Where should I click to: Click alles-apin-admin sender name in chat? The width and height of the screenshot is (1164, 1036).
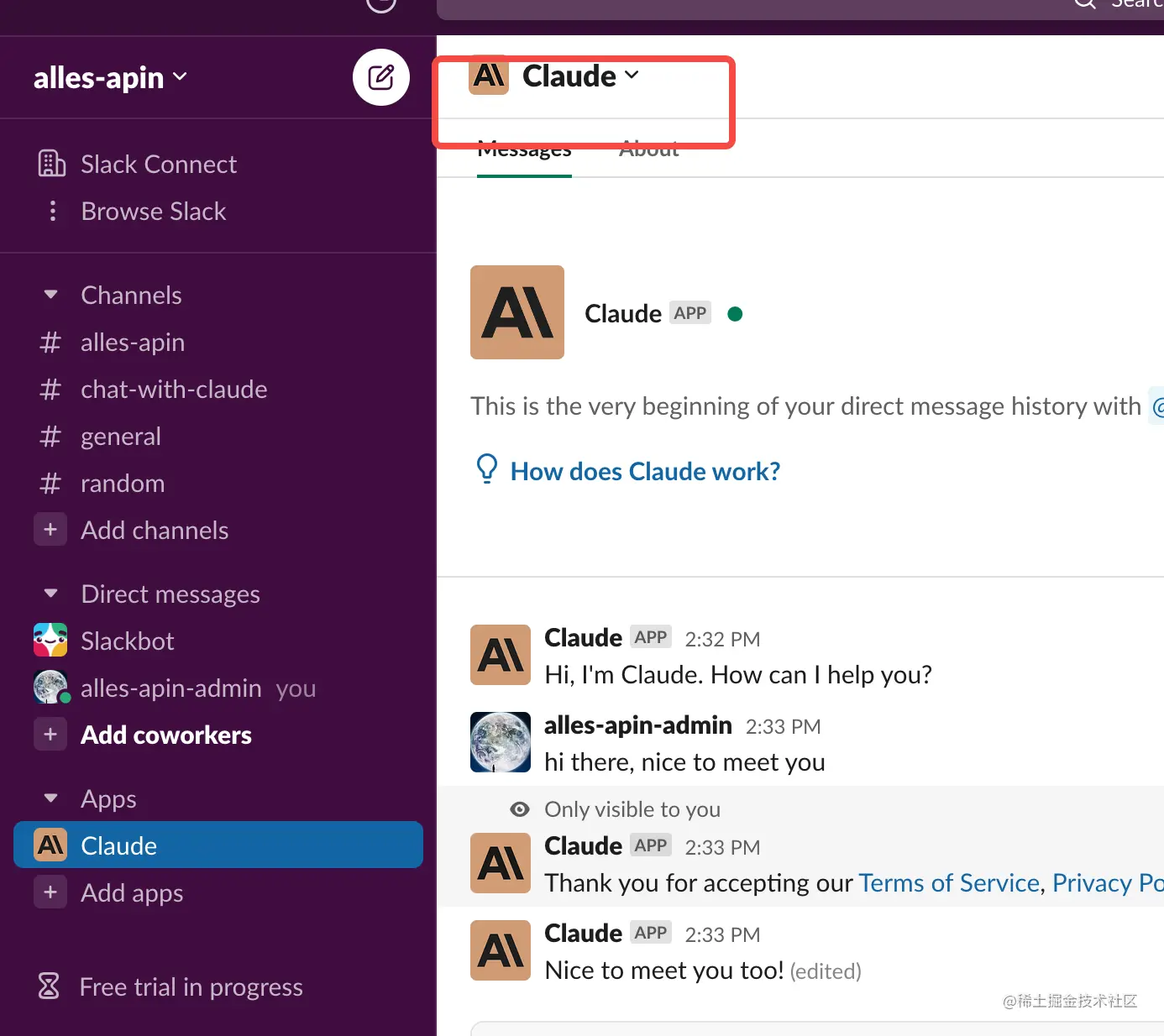(638, 725)
